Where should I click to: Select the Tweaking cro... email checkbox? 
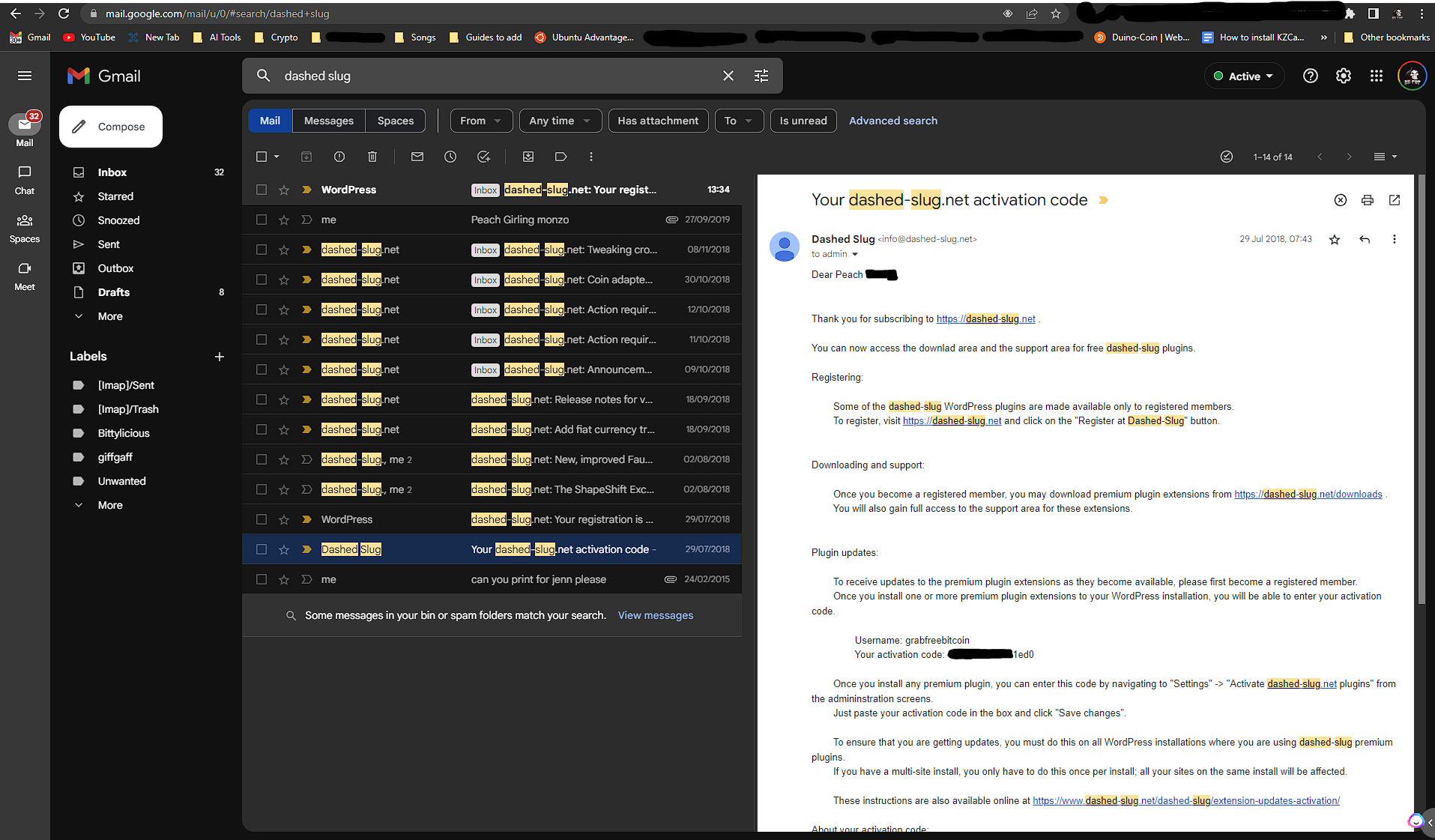(262, 250)
